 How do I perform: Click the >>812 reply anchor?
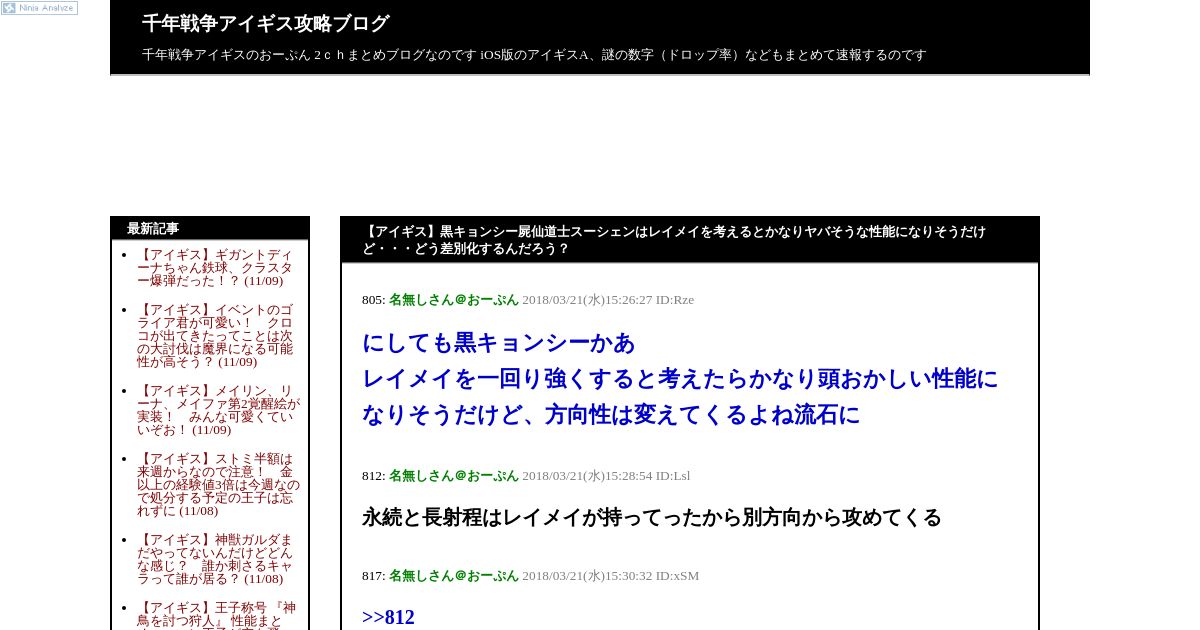(388, 617)
